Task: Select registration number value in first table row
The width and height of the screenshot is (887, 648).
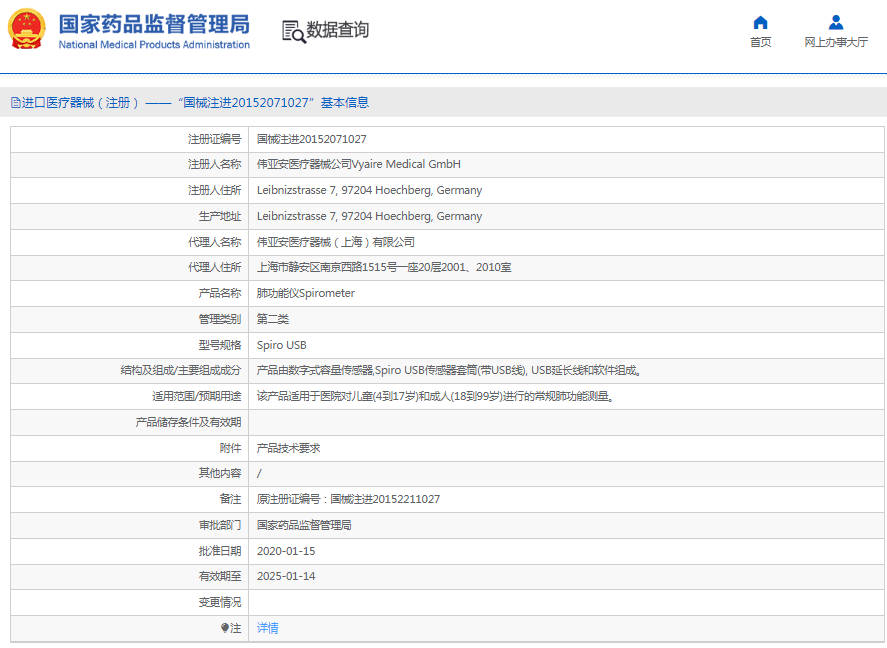Action: [311, 139]
